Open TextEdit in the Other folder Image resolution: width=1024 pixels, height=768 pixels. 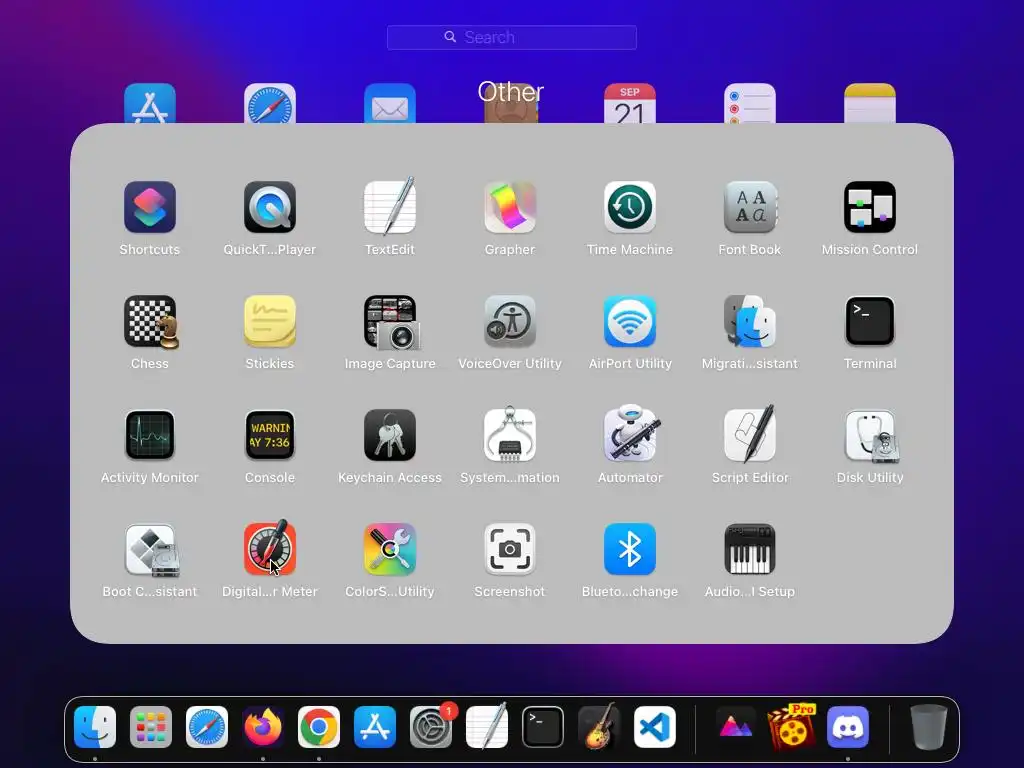[x=390, y=206]
